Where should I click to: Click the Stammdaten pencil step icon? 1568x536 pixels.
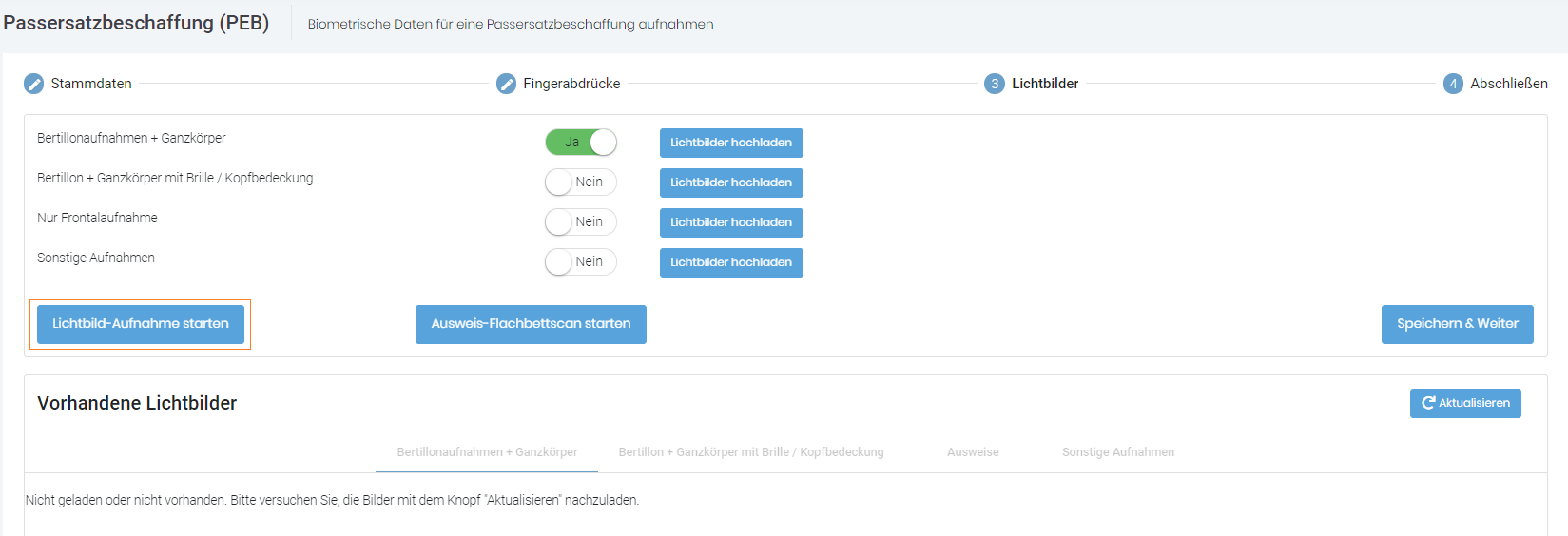click(x=34, y=84)
